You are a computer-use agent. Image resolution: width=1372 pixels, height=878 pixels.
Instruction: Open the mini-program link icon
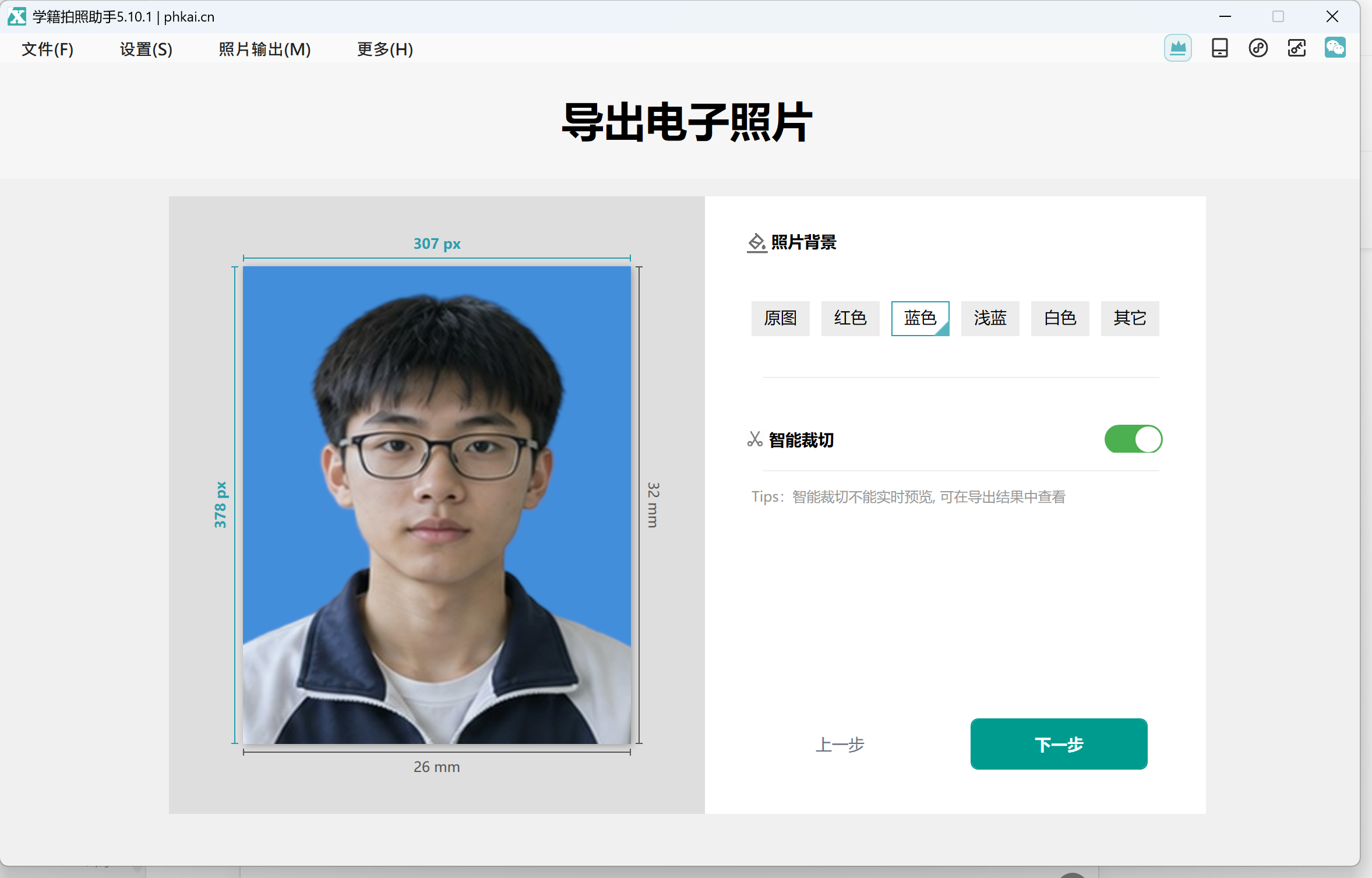[x=1258, y=48]
